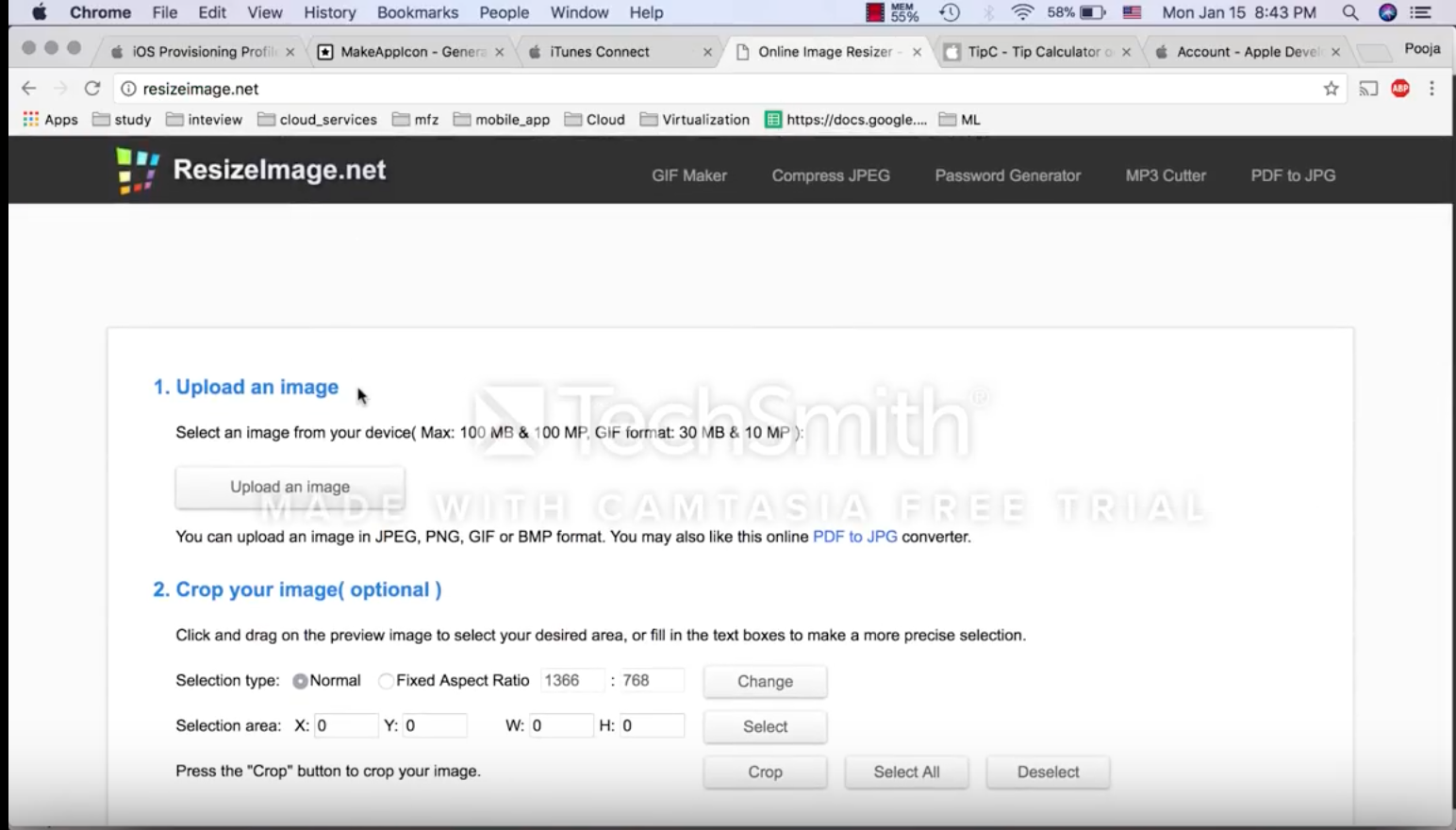Open the inteview bookmarks folder
This screenshot has width=1456, height=830.
(204, 120)
